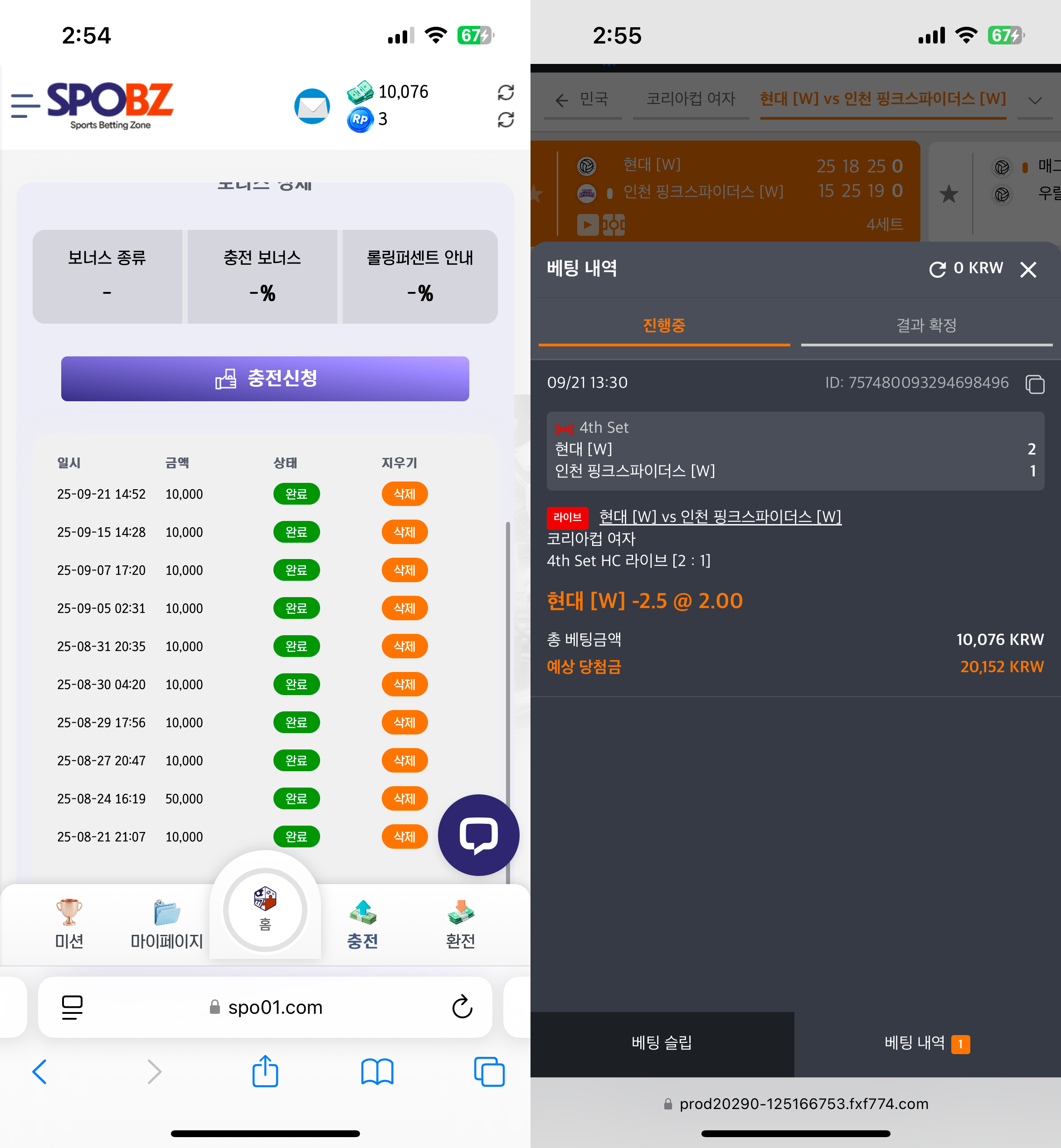Close the 베팅 내역 panel
Image resolution: width=1061 pixels, height=1148 pixels.
[1028, 269]
